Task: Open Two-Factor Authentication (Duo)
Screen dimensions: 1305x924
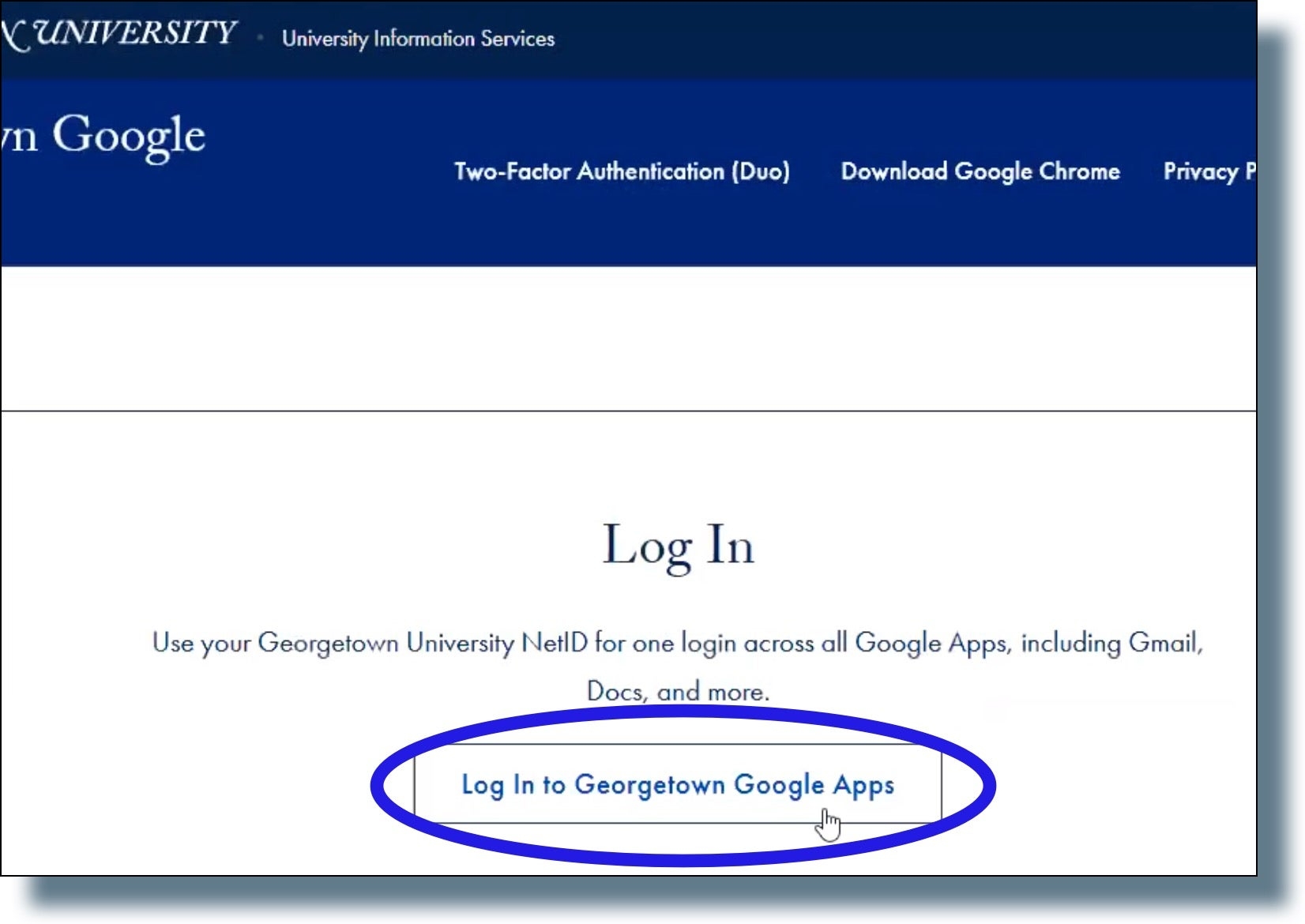Action: (624, 171)
